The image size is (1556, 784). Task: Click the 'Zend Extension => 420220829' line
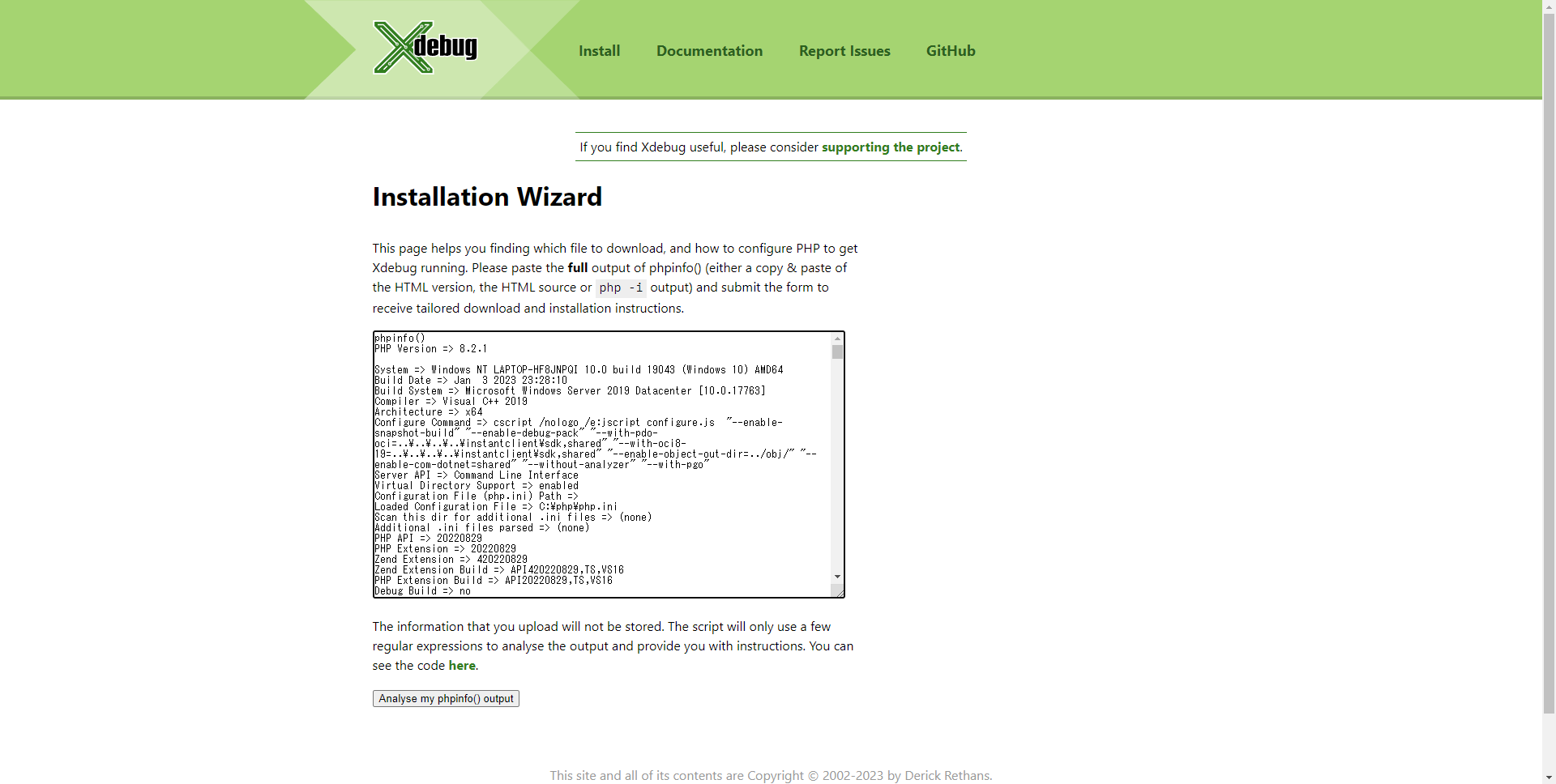[451, 560]
